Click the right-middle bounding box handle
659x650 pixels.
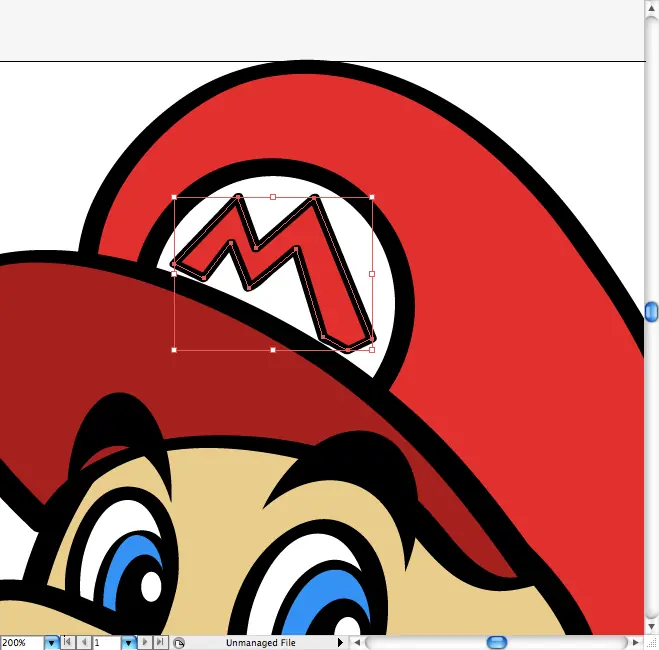[x=372, y=273]
